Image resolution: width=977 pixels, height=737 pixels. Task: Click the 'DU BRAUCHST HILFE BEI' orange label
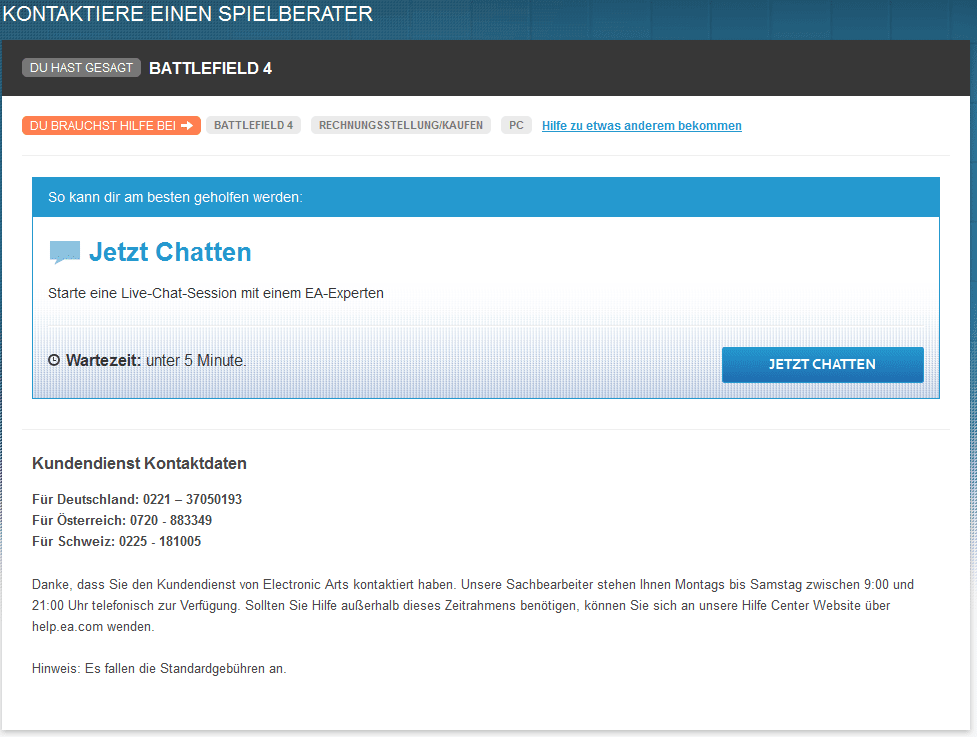pos(112,125)
